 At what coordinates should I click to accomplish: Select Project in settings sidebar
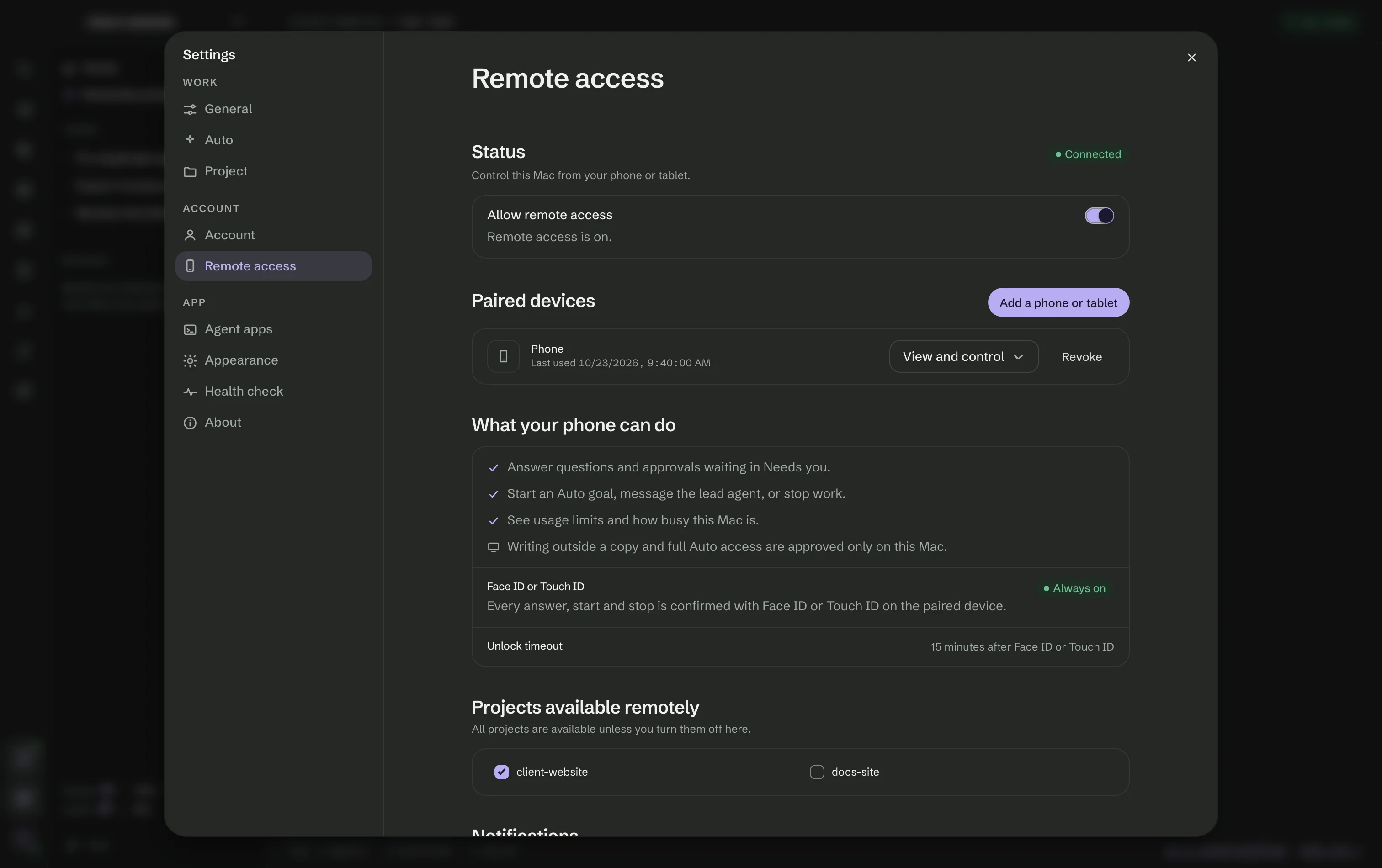tap(273, 171)
